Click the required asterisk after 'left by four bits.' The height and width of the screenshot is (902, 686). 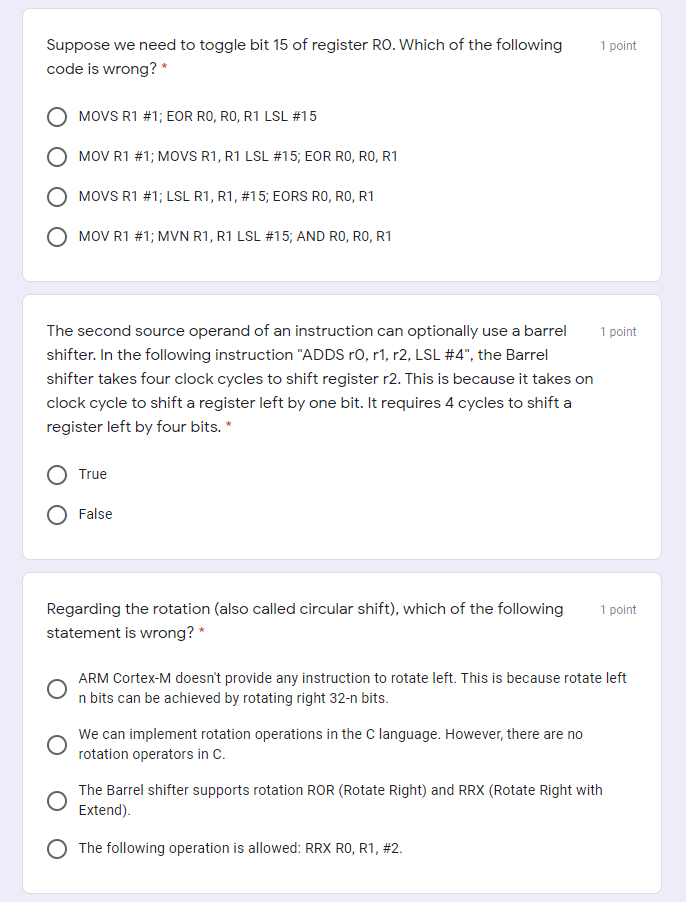click(229, 427)
